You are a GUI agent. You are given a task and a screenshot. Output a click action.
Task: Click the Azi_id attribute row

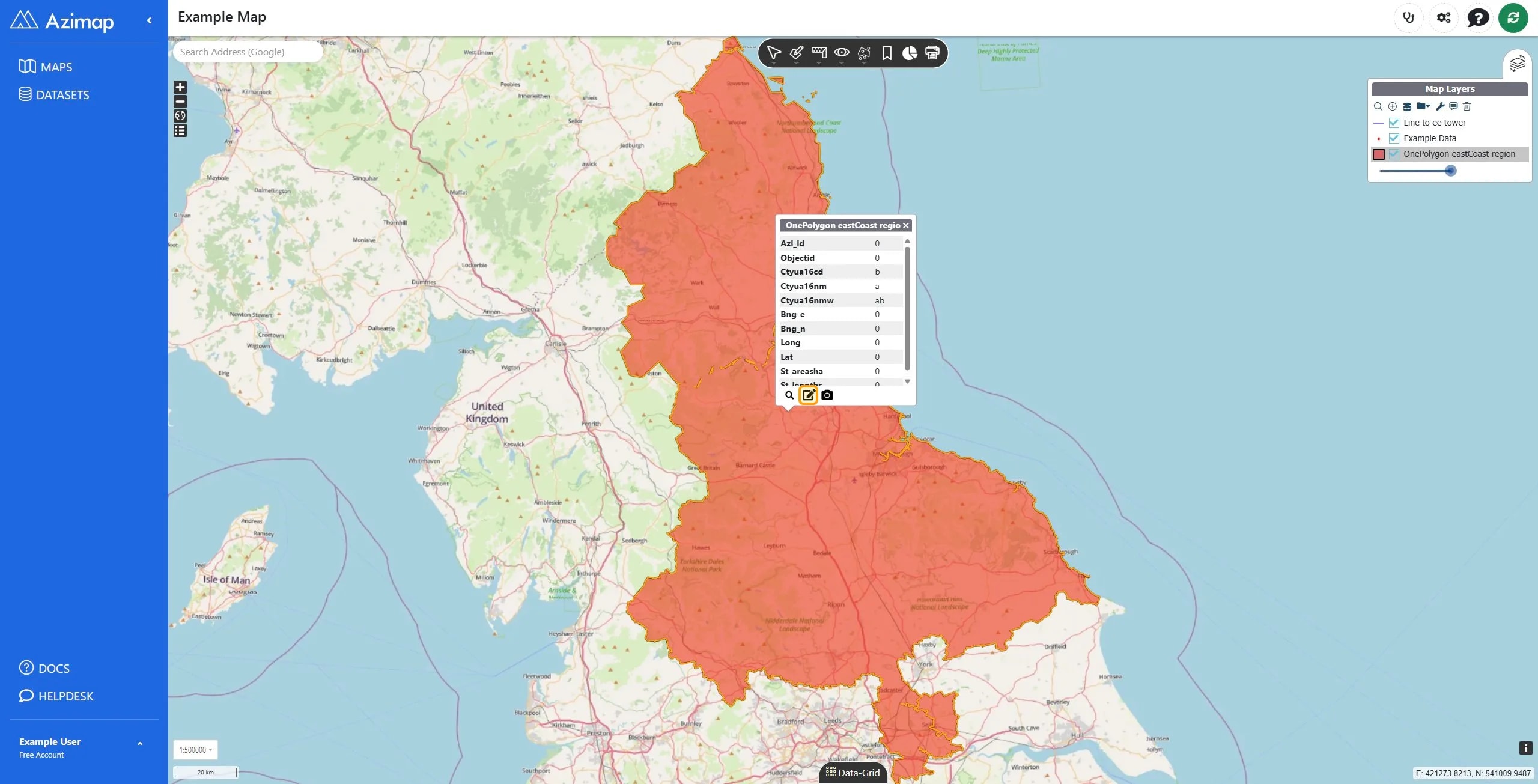click(841, 243)
